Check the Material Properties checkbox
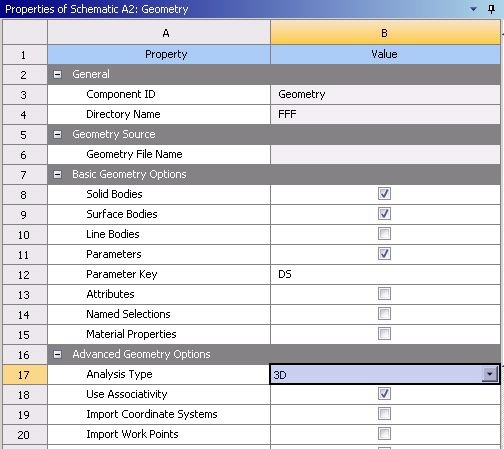This screenshot has height=449, width=504. coord(384,334)
